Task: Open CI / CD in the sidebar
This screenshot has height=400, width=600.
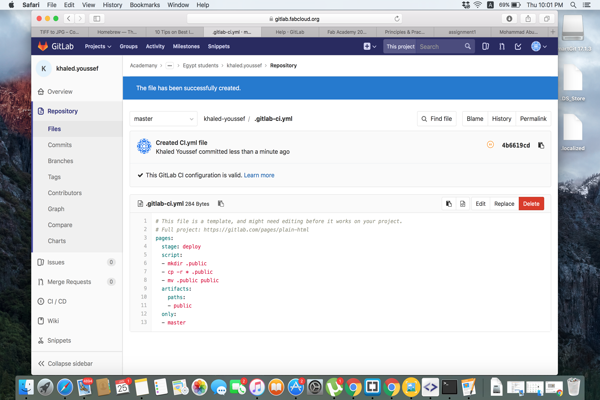Action: (x=57, y=301)
